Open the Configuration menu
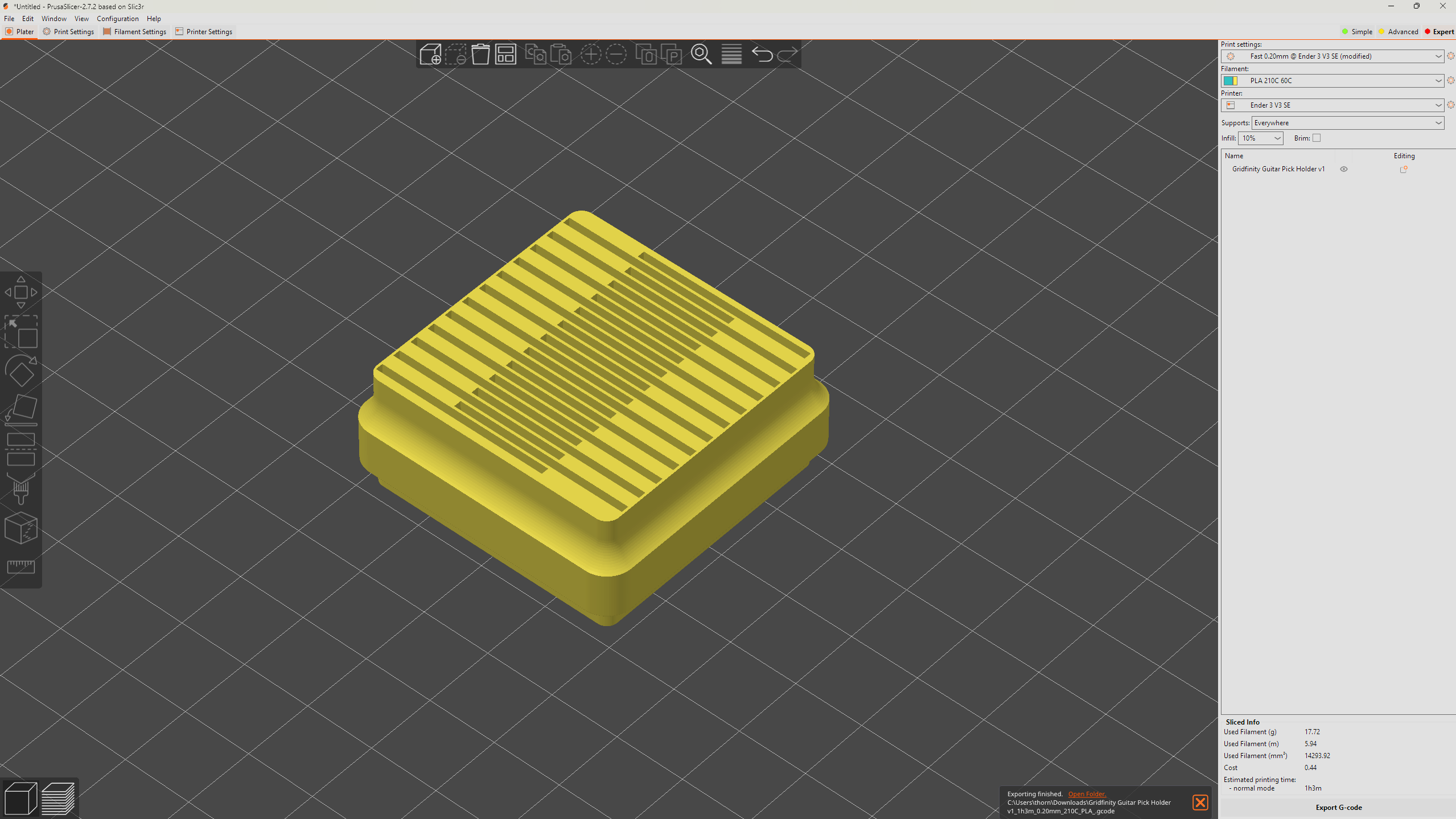The image size is (1456, 819). (117, 19)
